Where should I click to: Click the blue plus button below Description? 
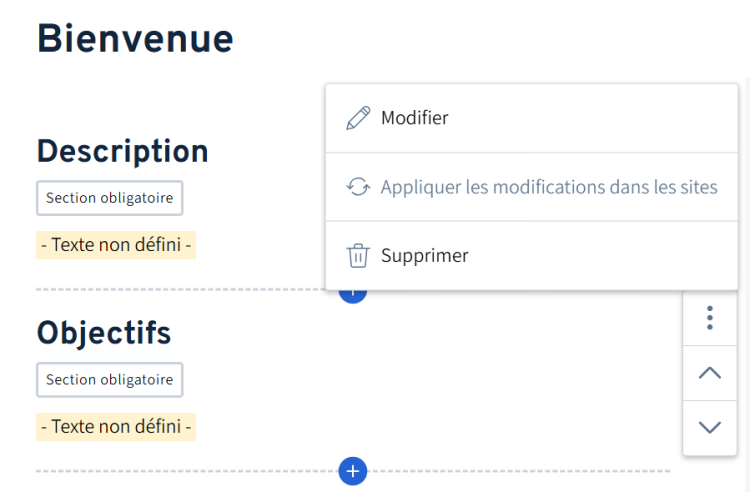(x=353, y=294)
